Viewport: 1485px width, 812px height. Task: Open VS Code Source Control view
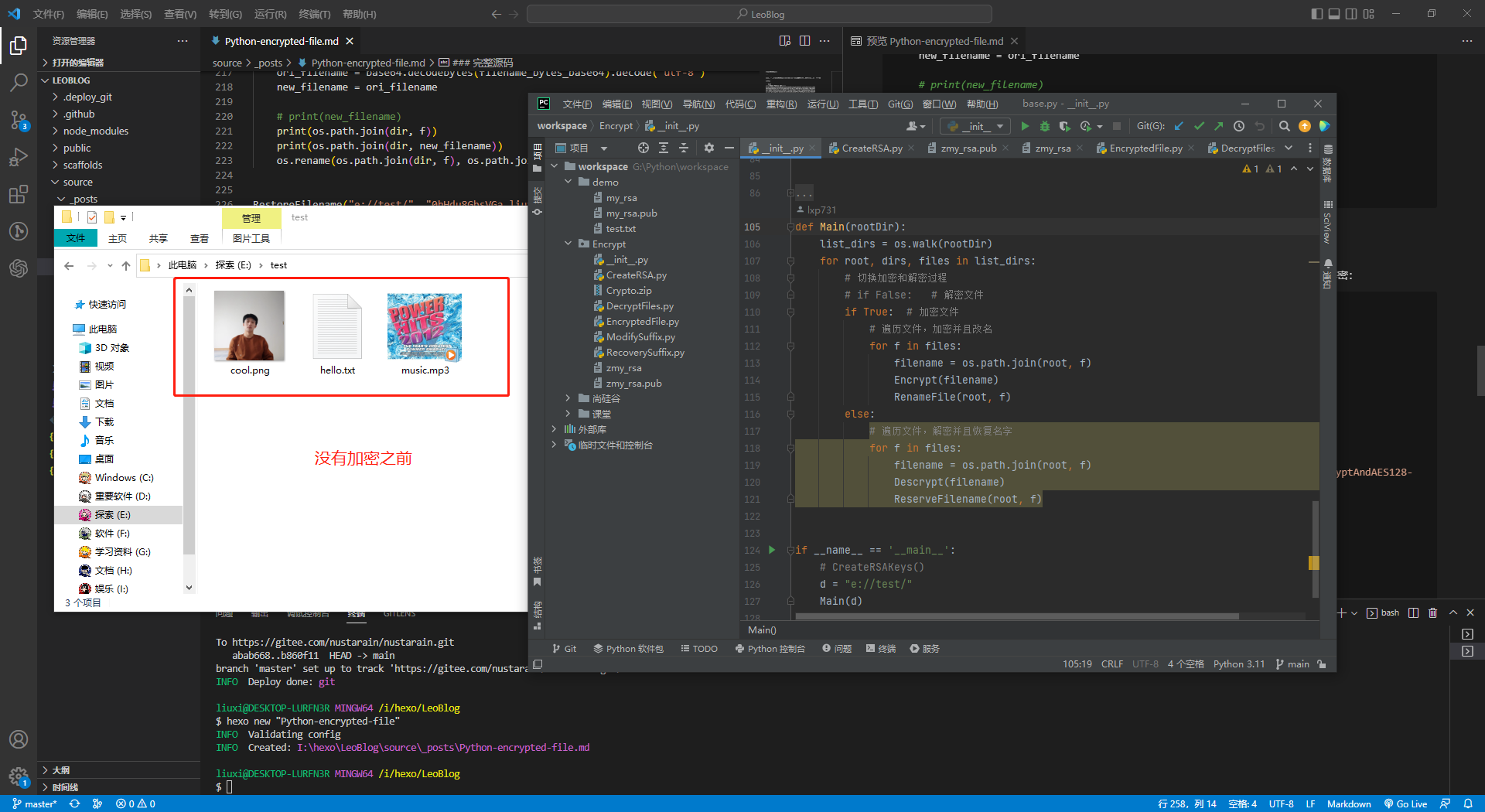[x=19, y=120]
